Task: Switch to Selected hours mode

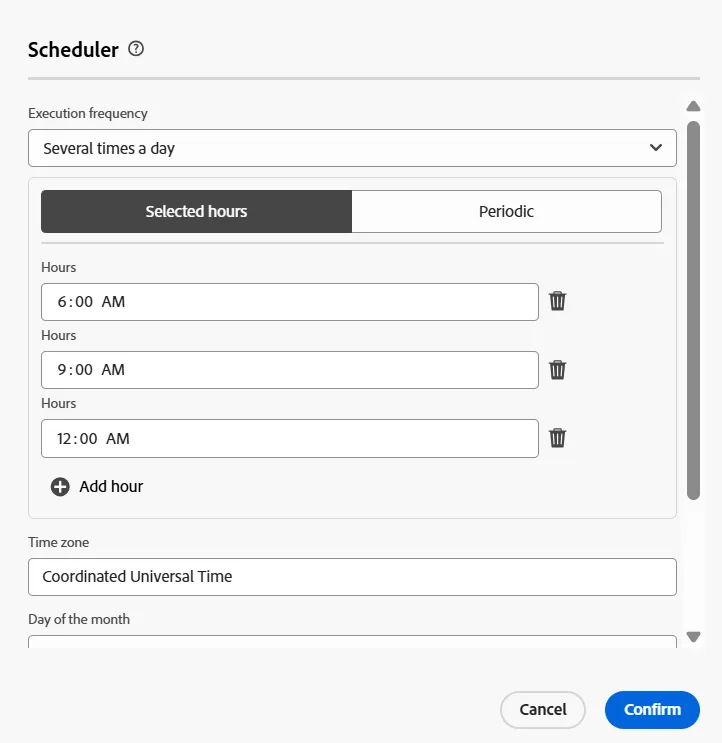Action: pos(196,211)
